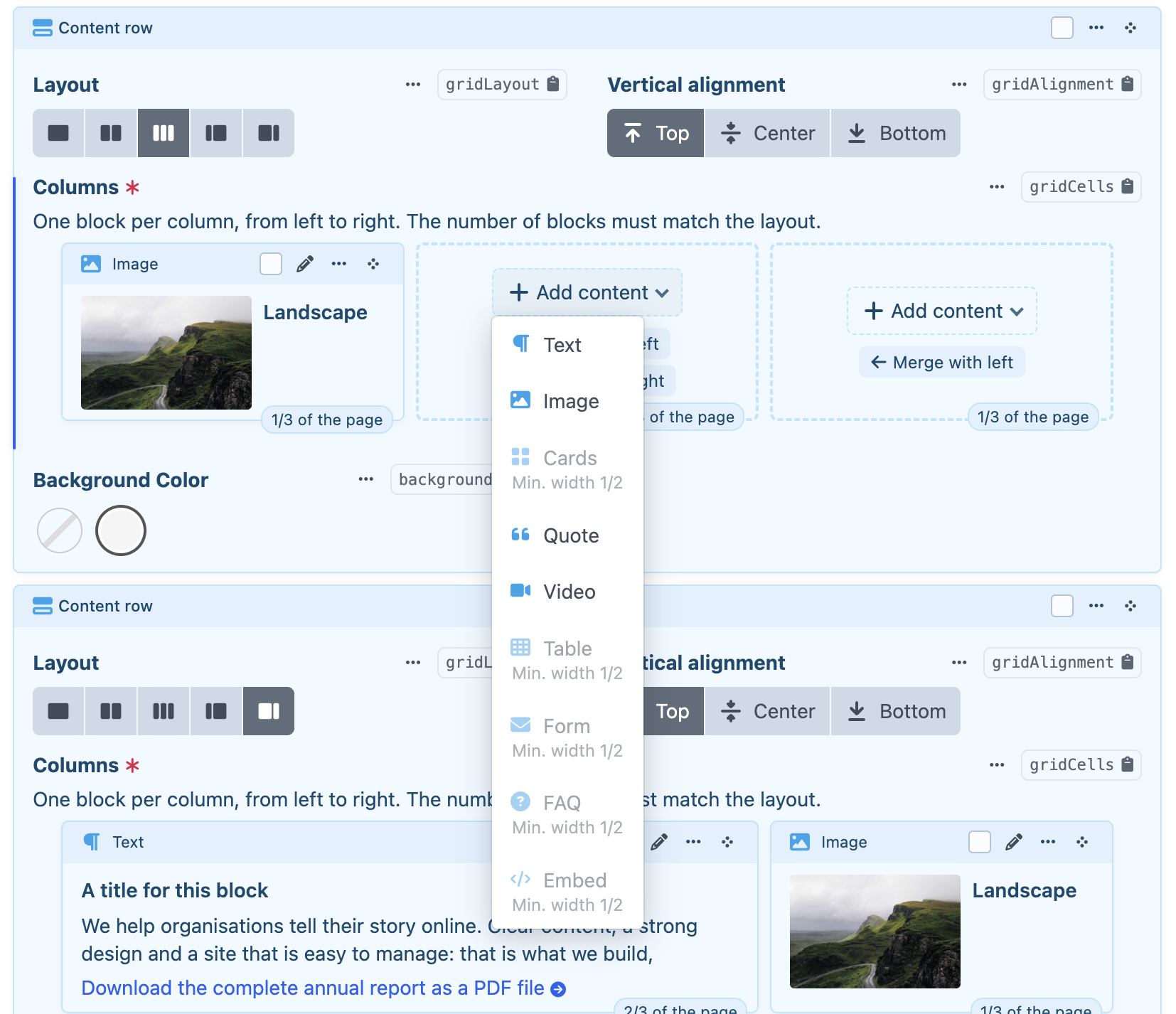This screenshot has height=1014, width=1176.
Task: Tick checkbox of Image block in second row
Action: tap(980, 842)
